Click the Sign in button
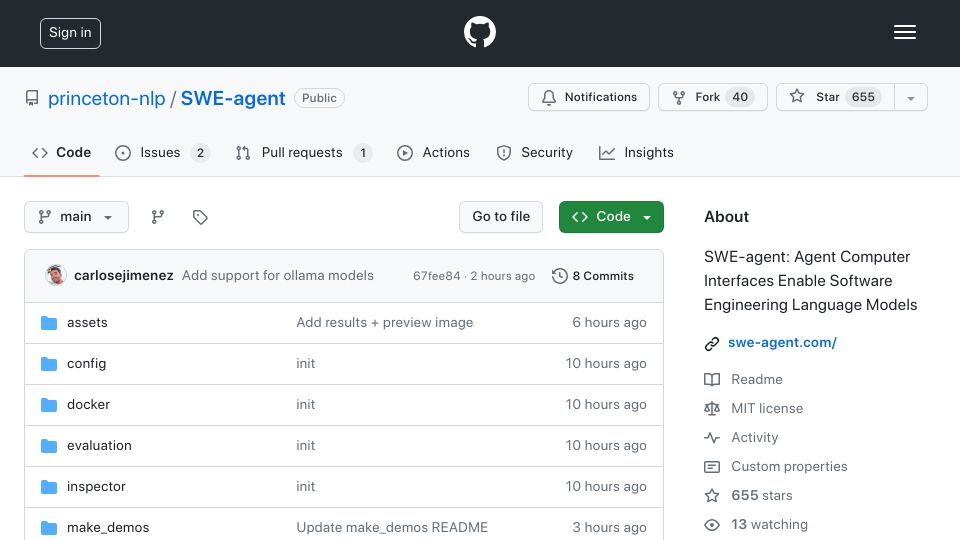Screen dimensions: 960x540 coord(70,33)
